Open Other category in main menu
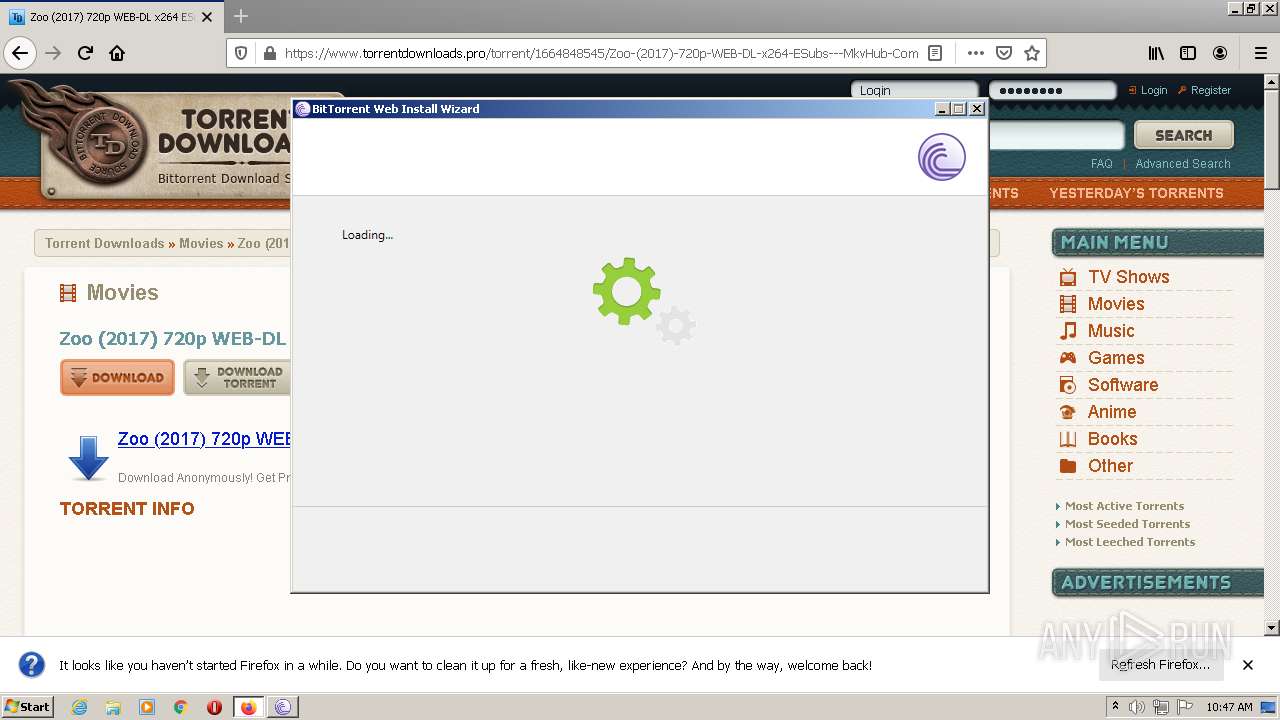 (x=1110, y=466)
